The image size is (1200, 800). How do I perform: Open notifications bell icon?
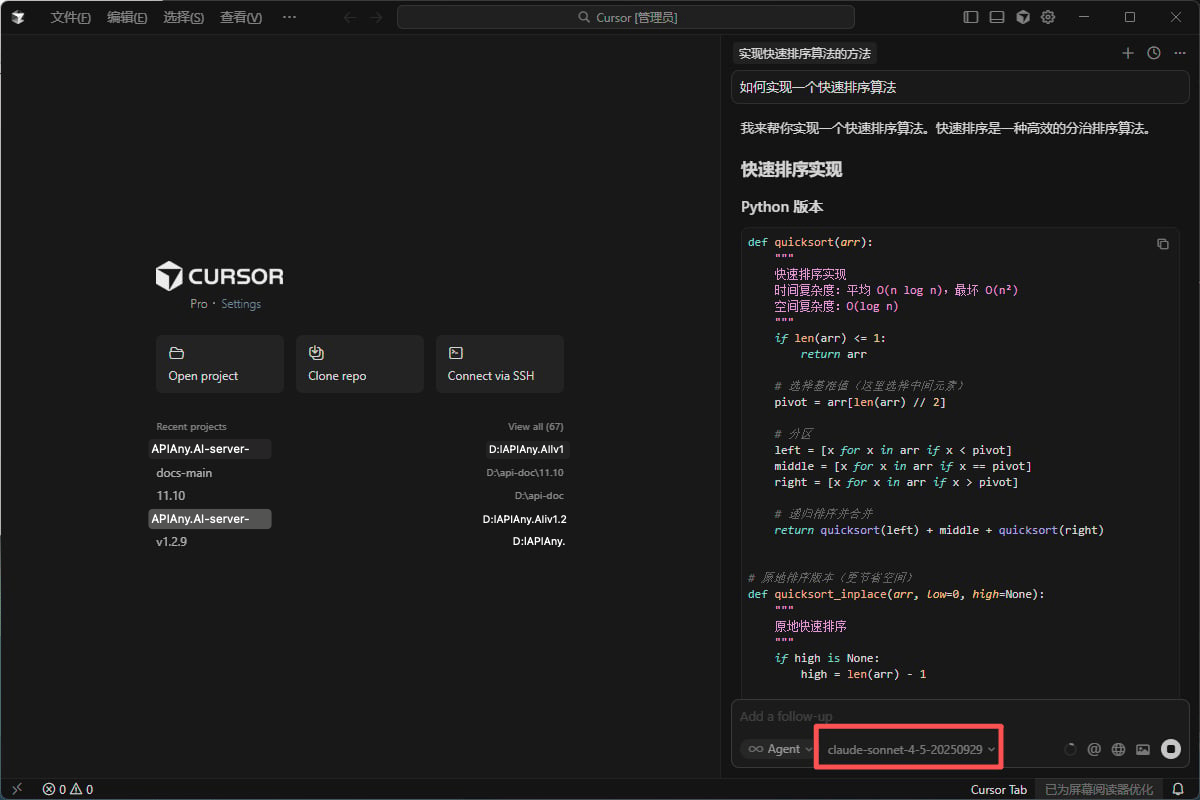click(1178, 789)
